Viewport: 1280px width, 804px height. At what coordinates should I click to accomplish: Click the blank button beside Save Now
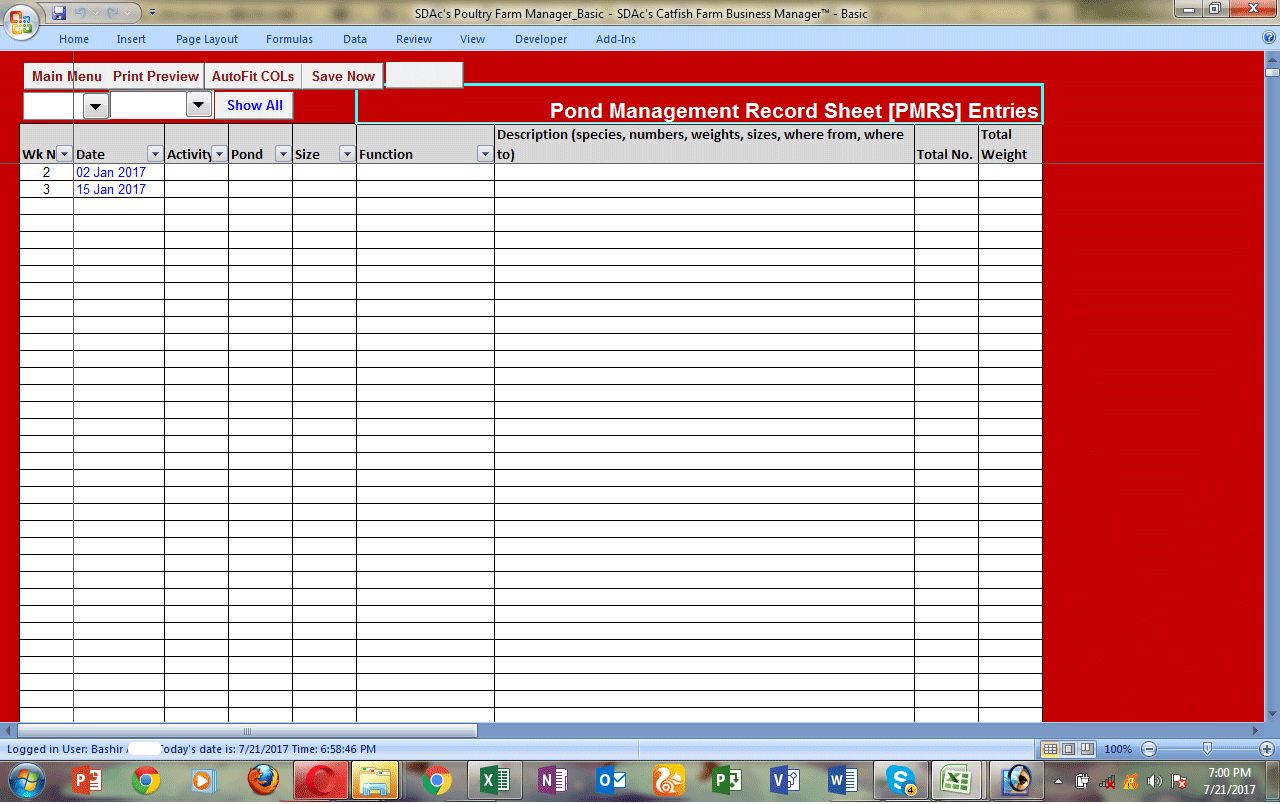click(424, 75)
